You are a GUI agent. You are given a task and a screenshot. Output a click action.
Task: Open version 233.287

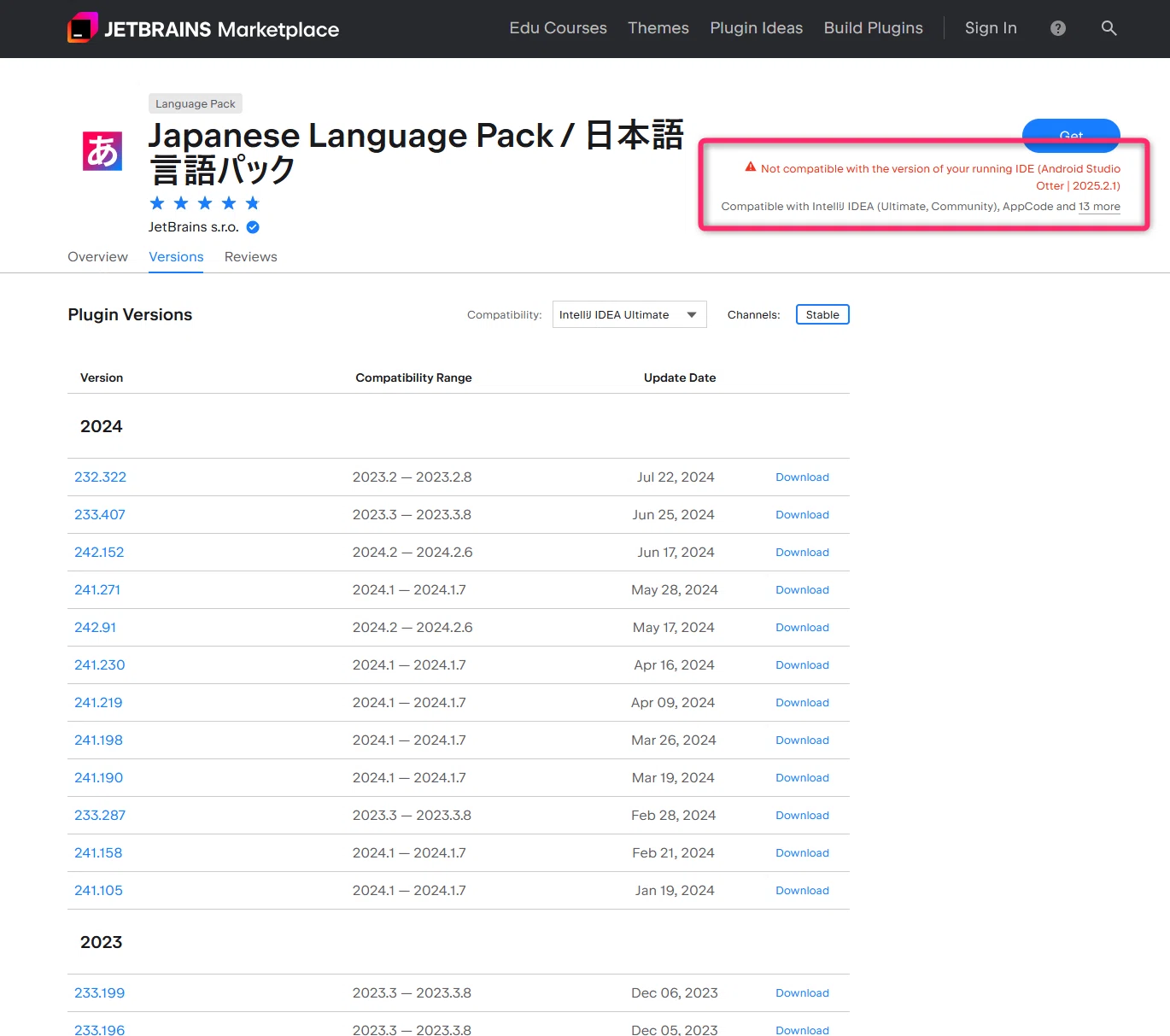100,816
